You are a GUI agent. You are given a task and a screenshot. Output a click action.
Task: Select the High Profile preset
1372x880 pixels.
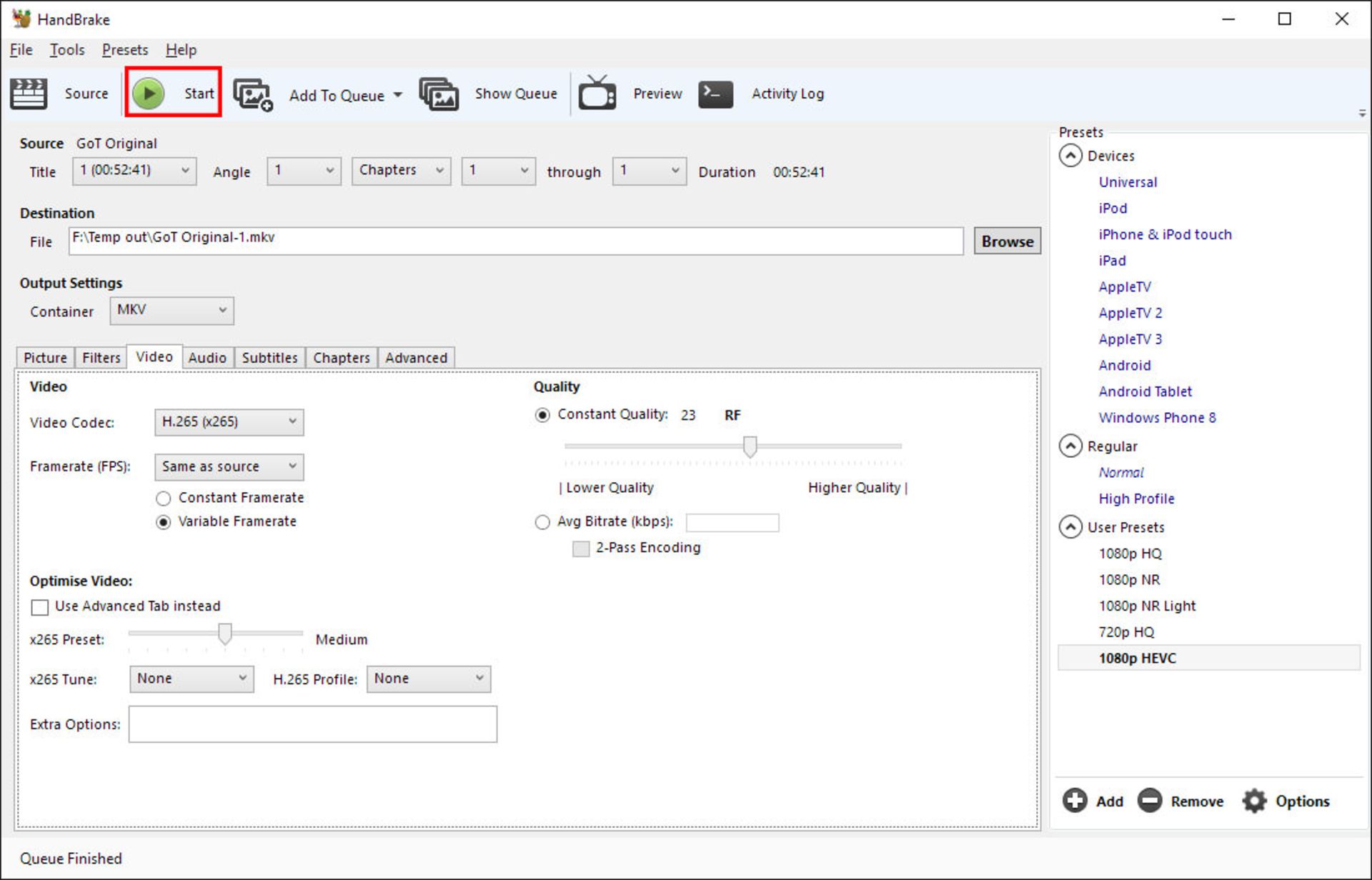pos(1136,499)
